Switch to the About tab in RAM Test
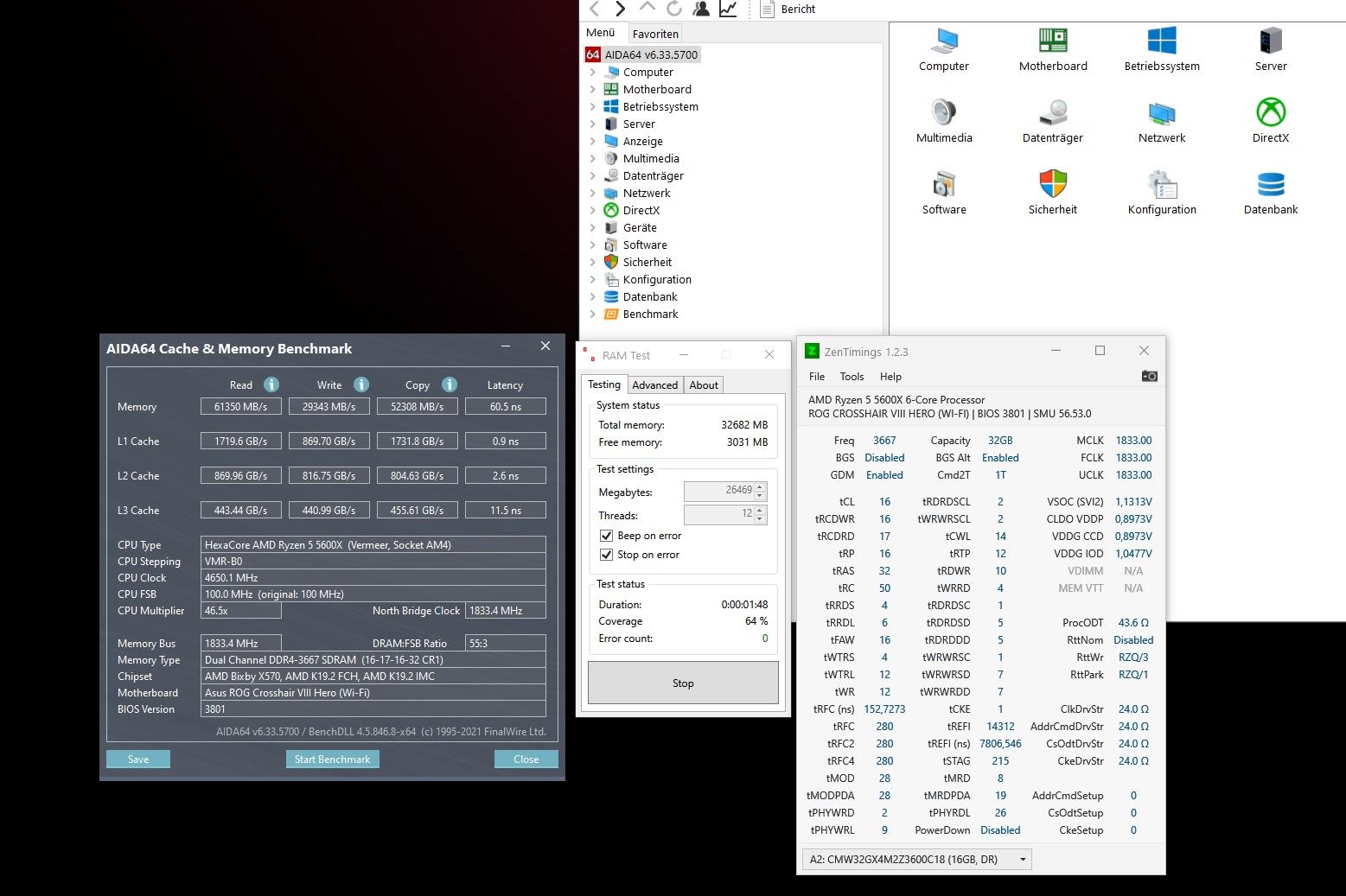Image resolution: width=1346 pixels, height=896 pixels. point(704,385)
